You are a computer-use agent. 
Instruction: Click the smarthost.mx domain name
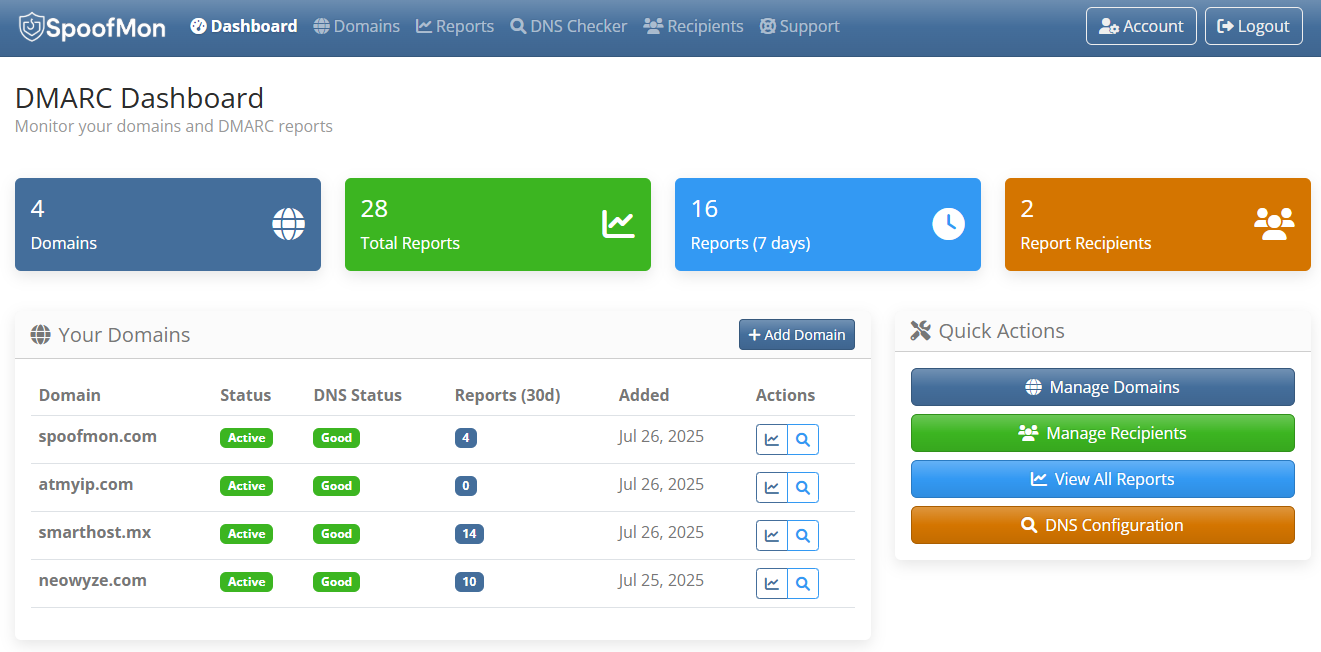[95, 532]
